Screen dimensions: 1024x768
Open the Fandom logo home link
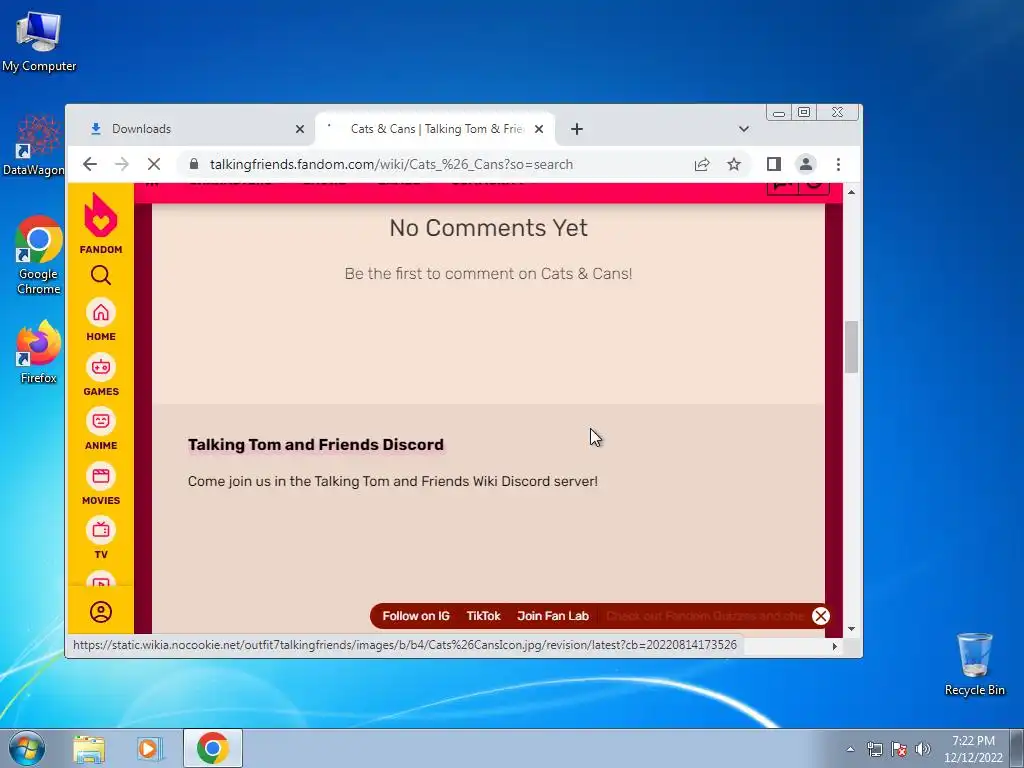(x=101, y=223)
